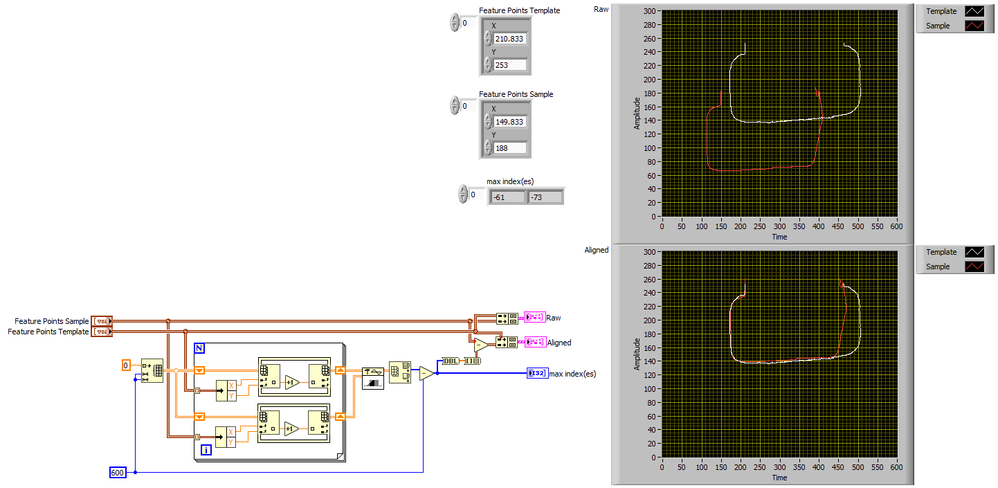The image size is (998, 488).
Task: Click the Feature Points Template index field
Action: coord(468,23)
